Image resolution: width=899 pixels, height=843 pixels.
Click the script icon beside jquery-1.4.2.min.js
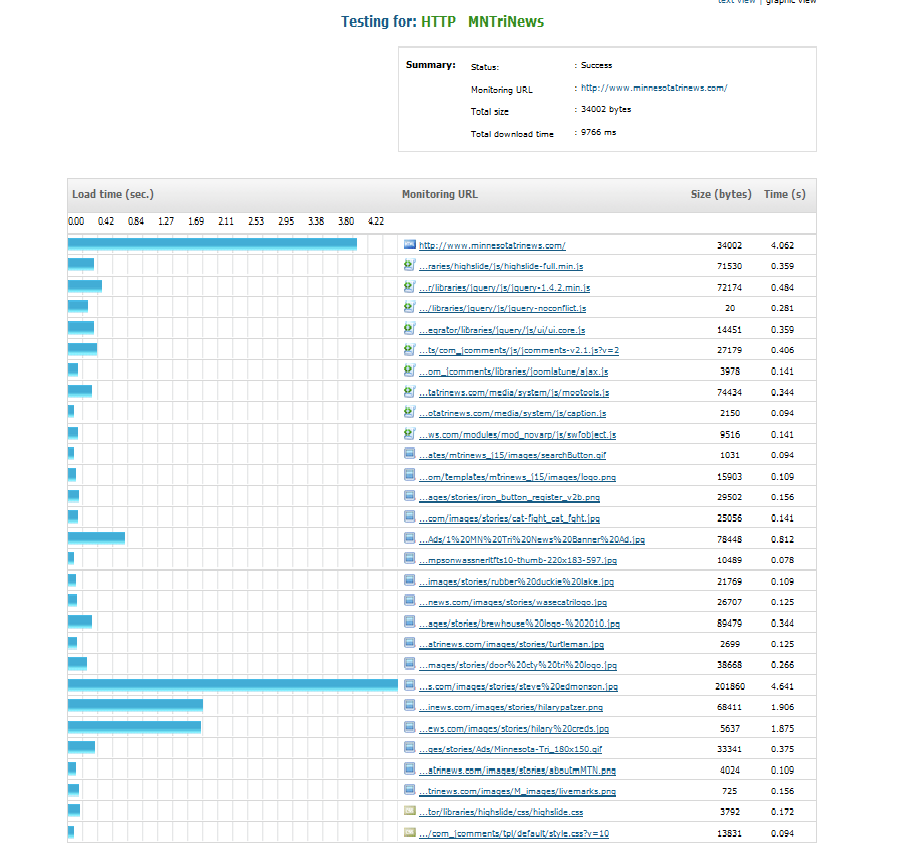409,287
